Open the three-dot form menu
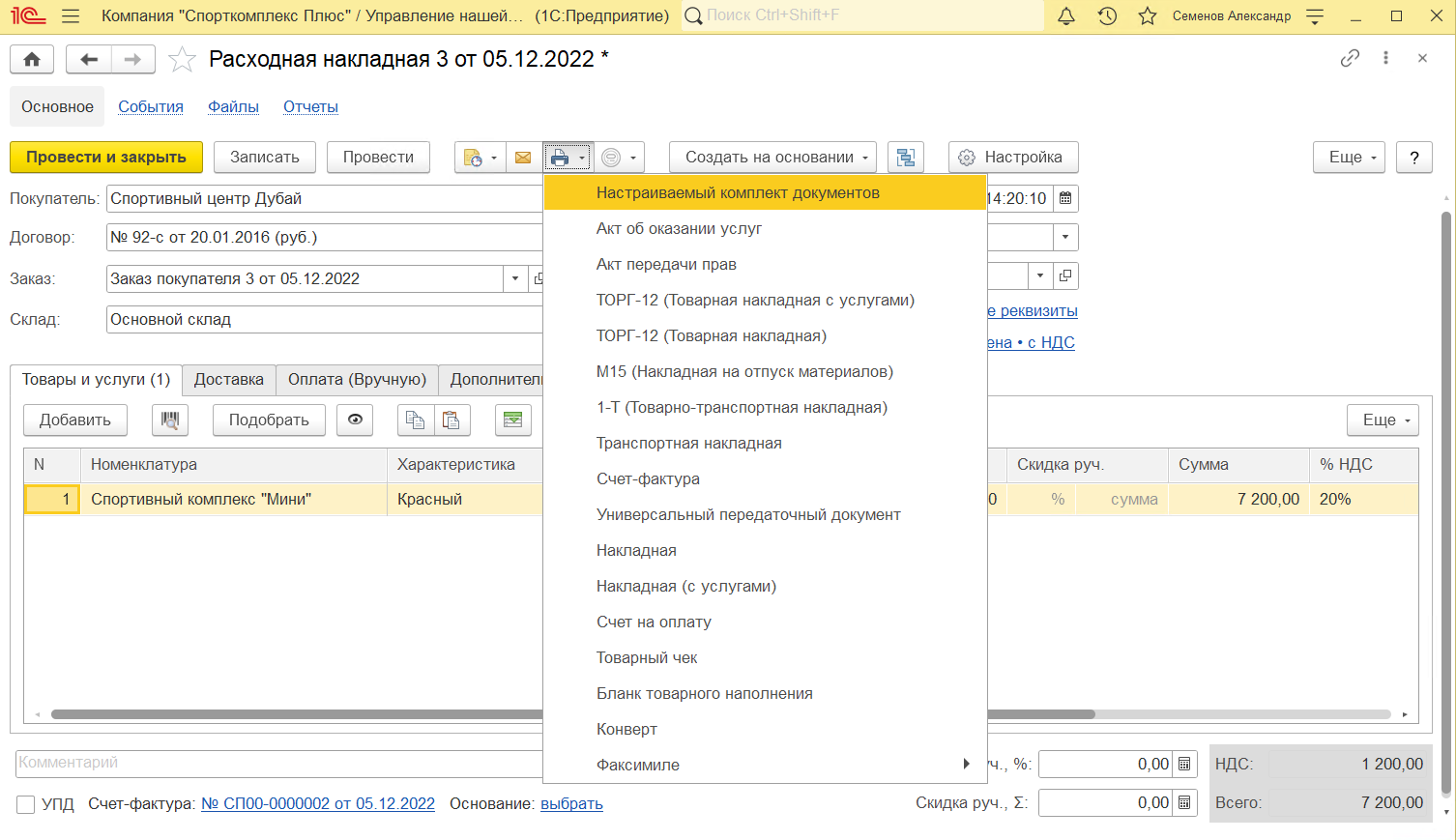The width and height of the screenshot is (1456, 840). [x=1385, y=58]
